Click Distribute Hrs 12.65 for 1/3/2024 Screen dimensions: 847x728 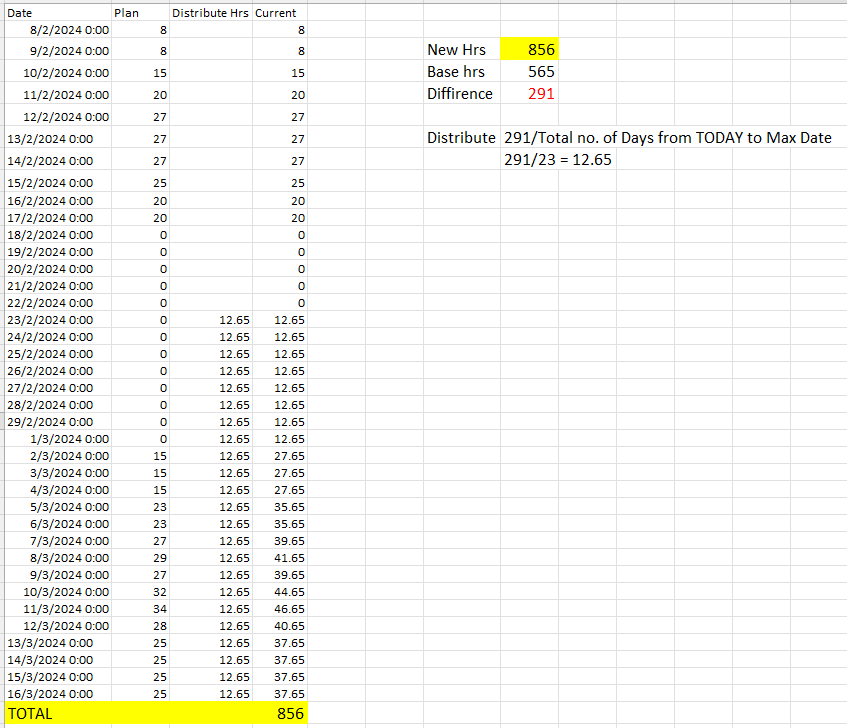coord(211,439)
